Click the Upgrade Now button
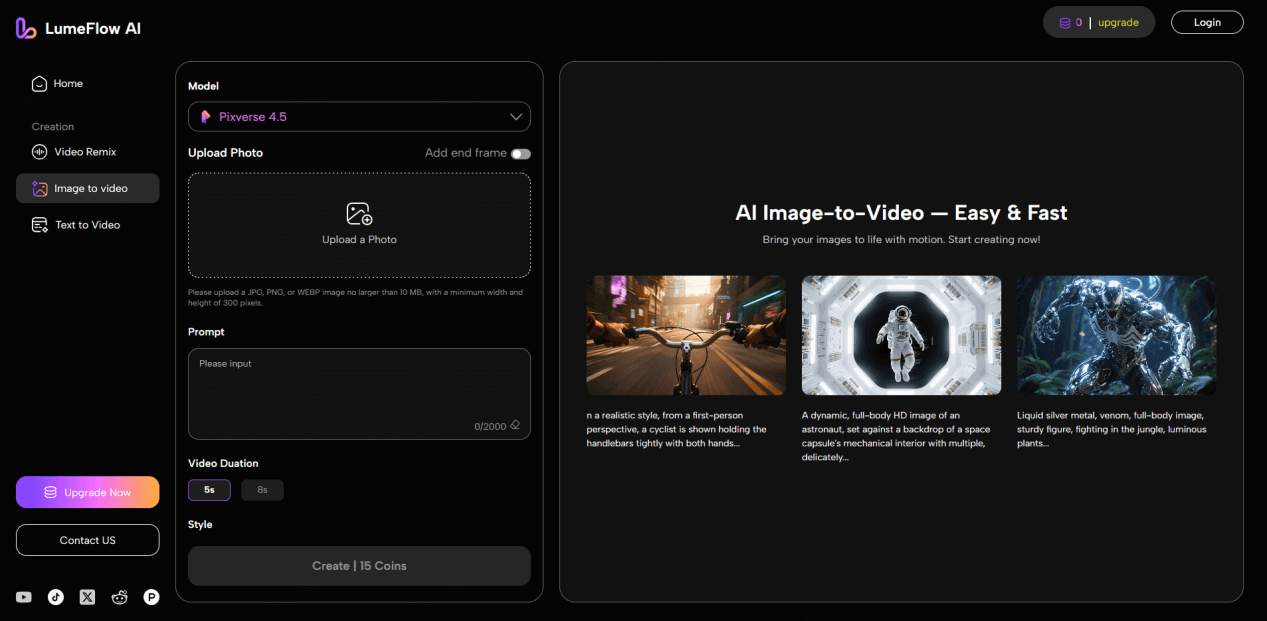Screen dimensions: 1267x621 [87, 492]
